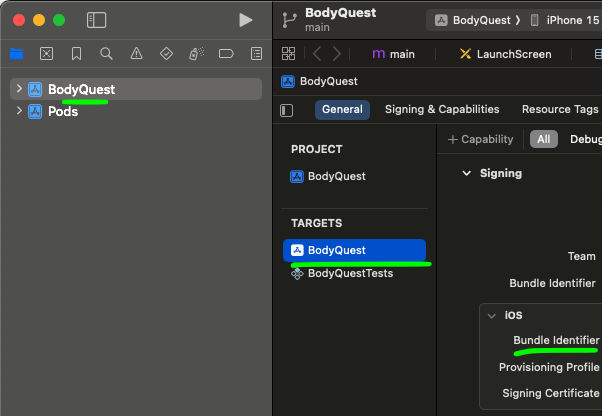
Task: Click the Provisioning Profile label
Action: 549,367
